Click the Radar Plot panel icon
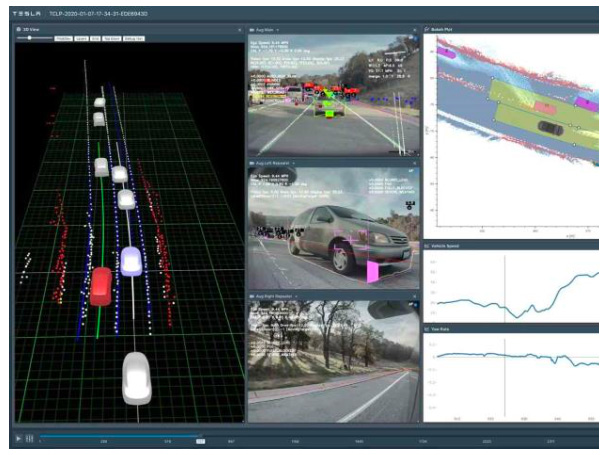This screenshot has height=455, width=606. pos(429,30)
